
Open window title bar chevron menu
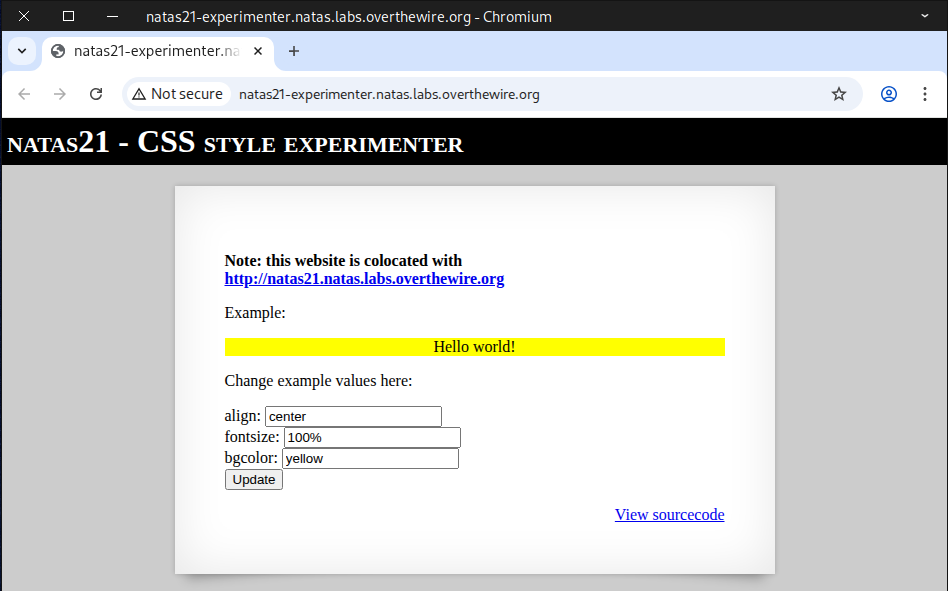point(925,16)
